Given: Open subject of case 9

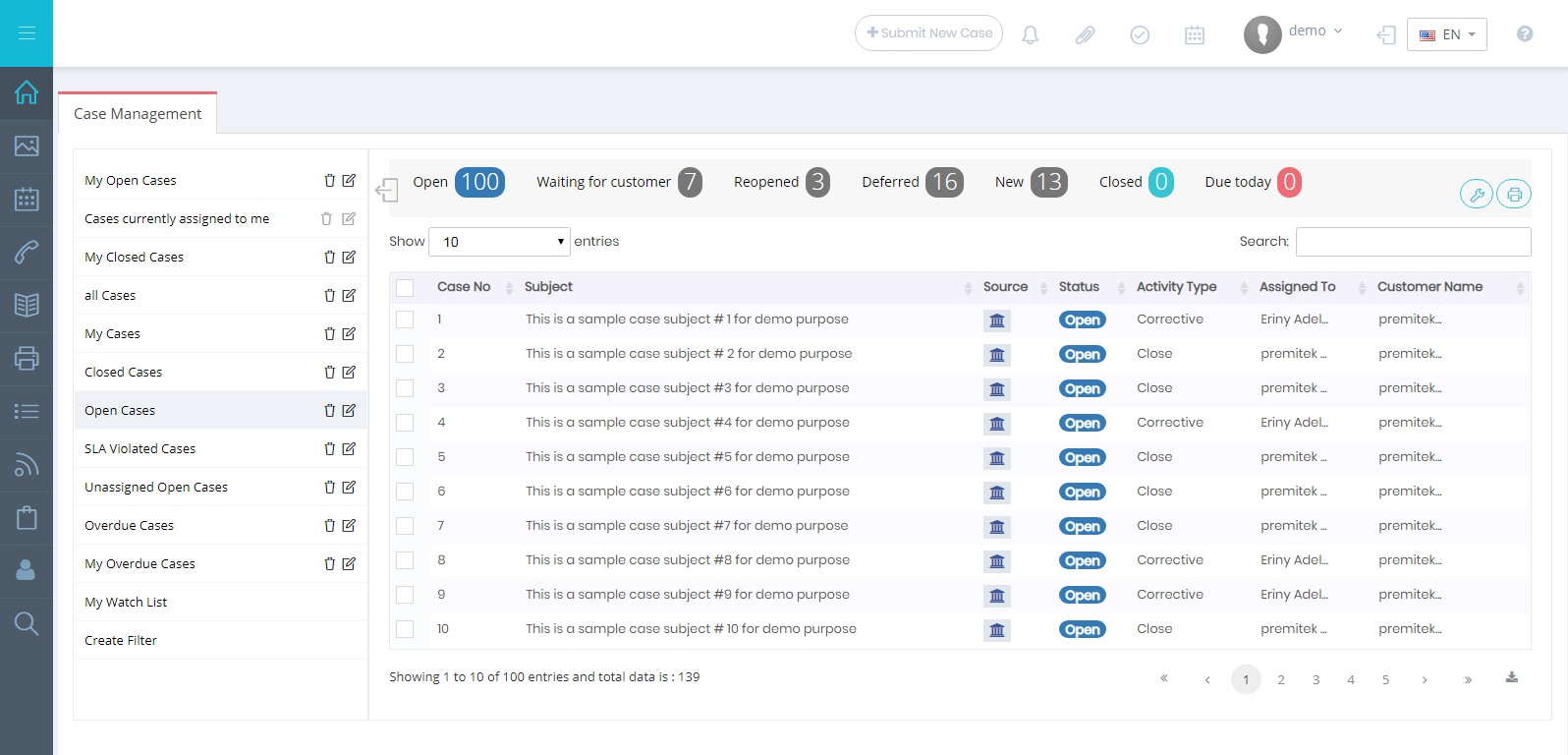Looking at the screenshot, I should point(688,595).
